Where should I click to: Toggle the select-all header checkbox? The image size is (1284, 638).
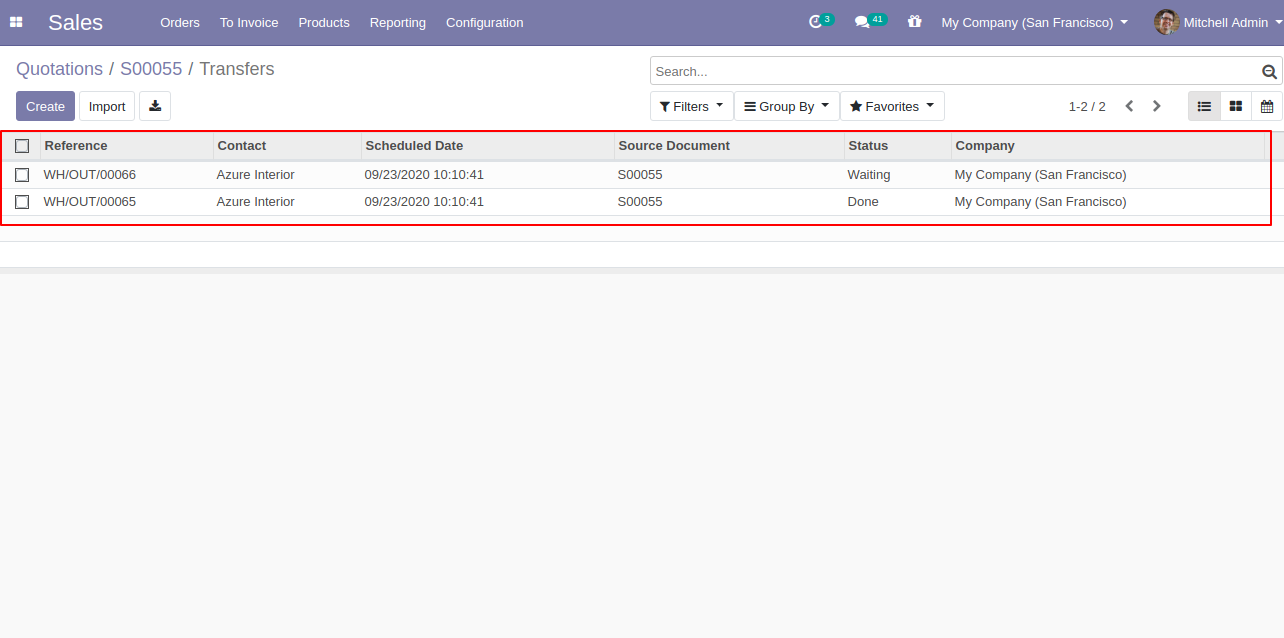[x=22, y=146]
